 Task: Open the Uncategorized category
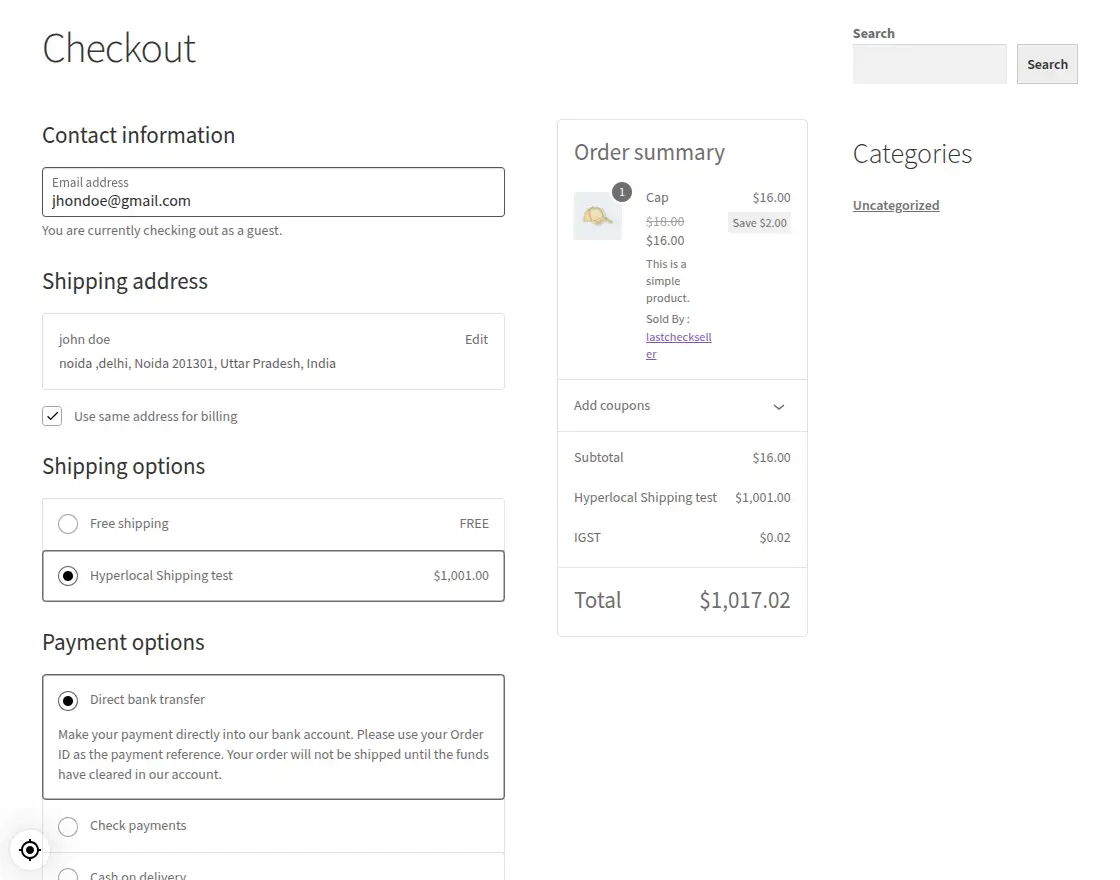point(896,205)
